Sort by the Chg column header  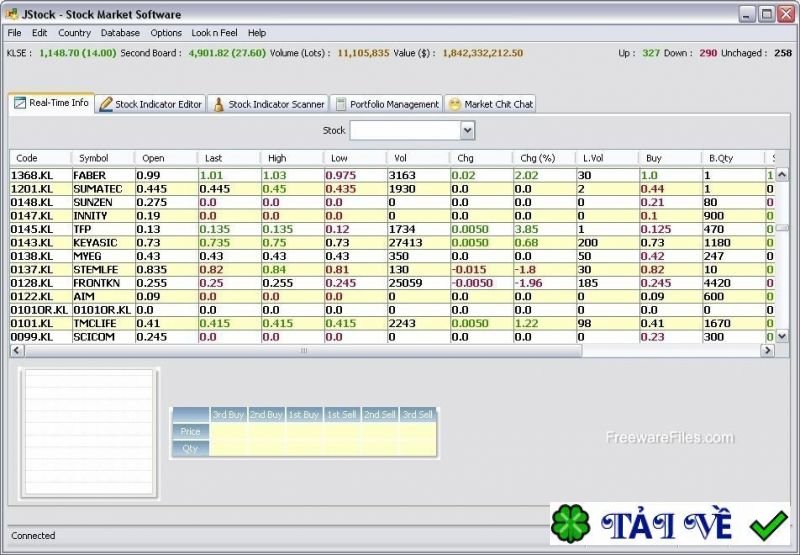(x=481, y=158)
